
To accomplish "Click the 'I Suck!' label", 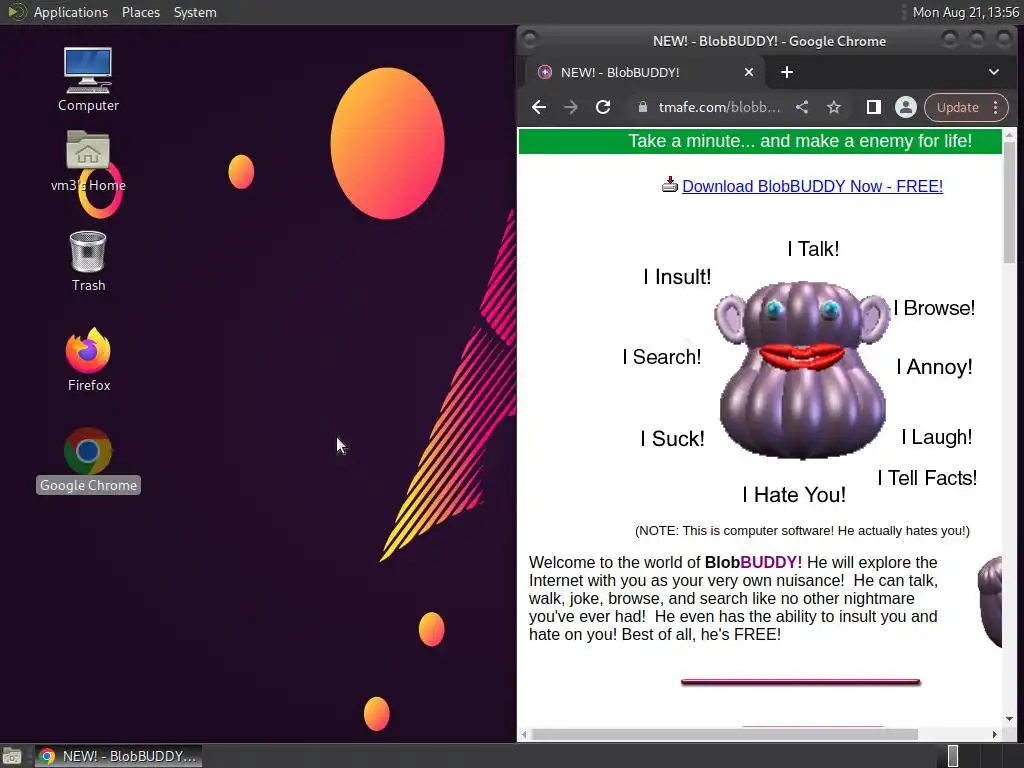I will 672,438.
